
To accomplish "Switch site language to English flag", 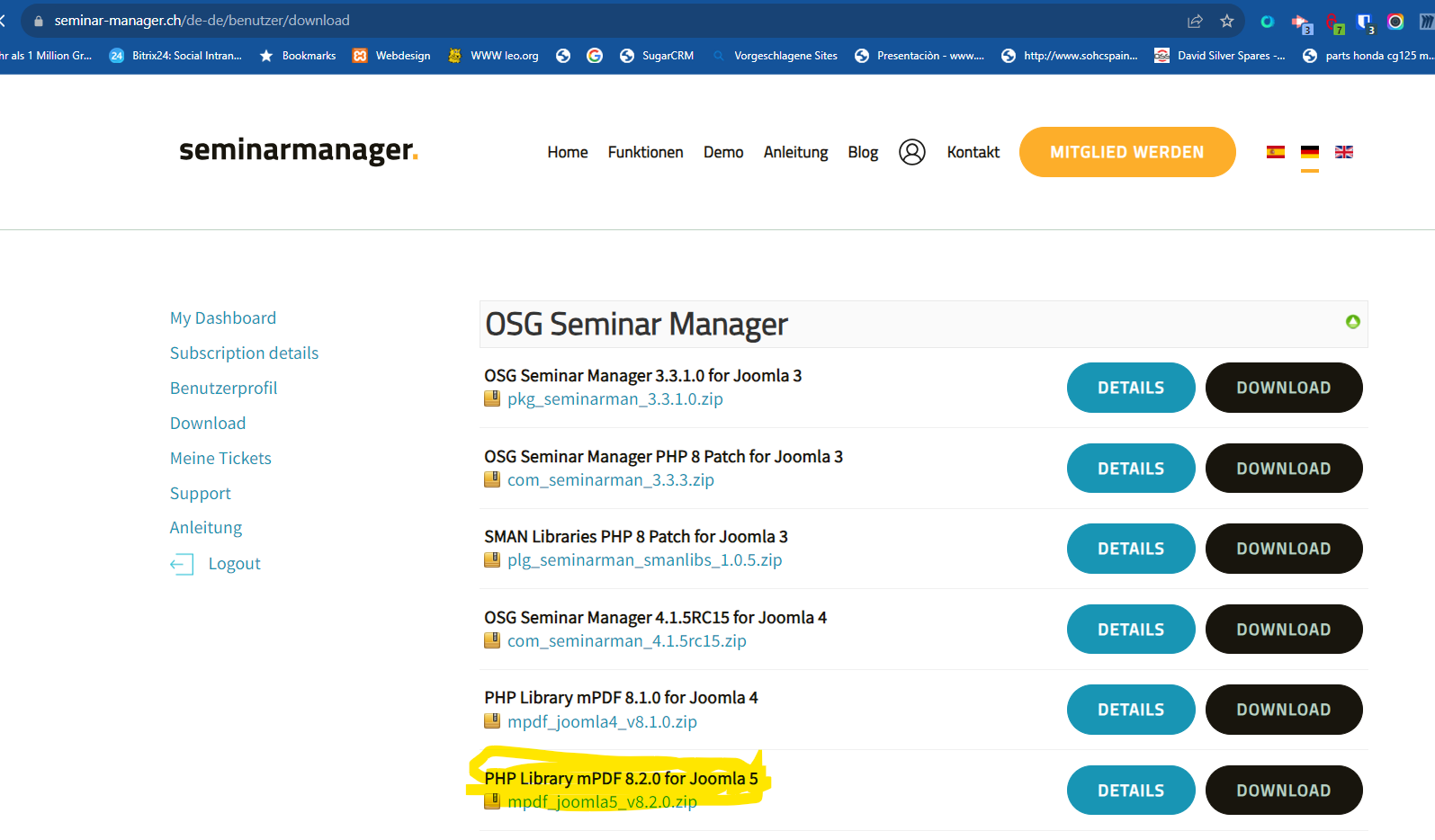I will tap(1344, 152).
